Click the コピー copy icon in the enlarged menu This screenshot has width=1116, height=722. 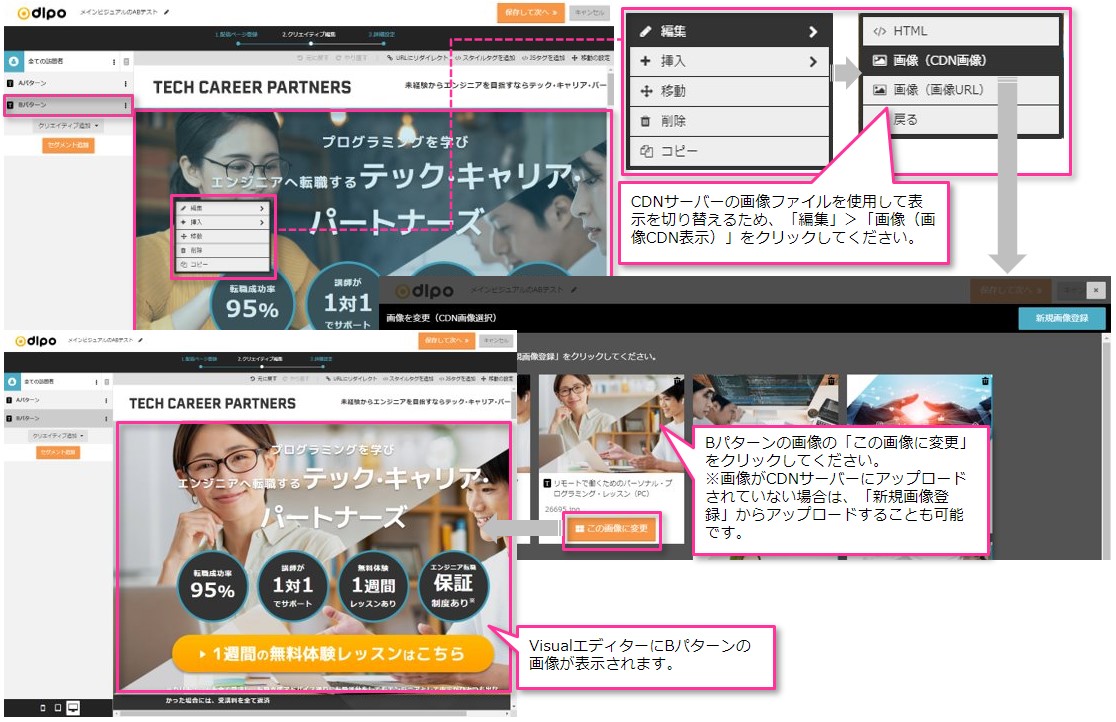click(x=646, y=151)
